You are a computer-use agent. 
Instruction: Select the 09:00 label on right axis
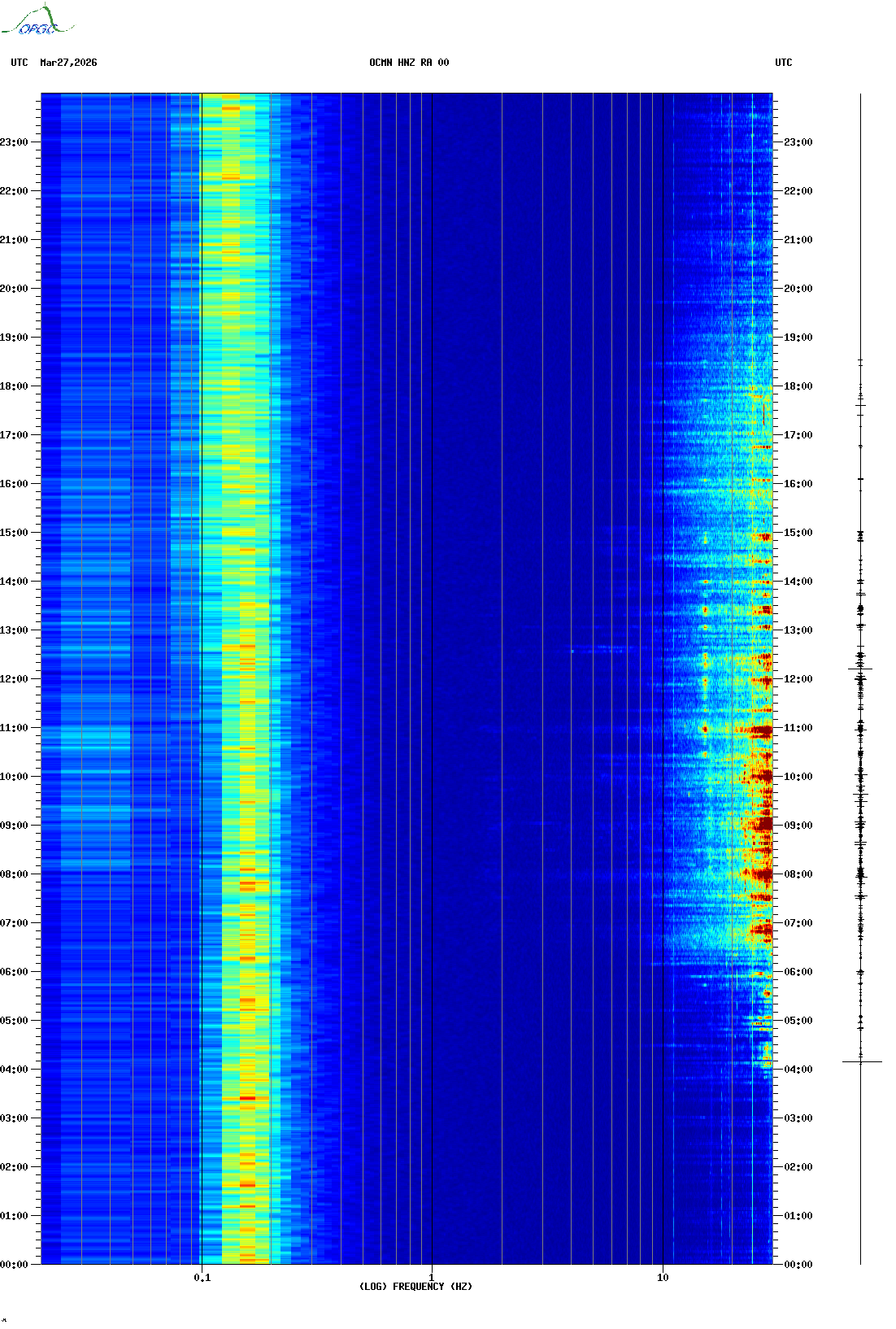(x=798, y=826)
